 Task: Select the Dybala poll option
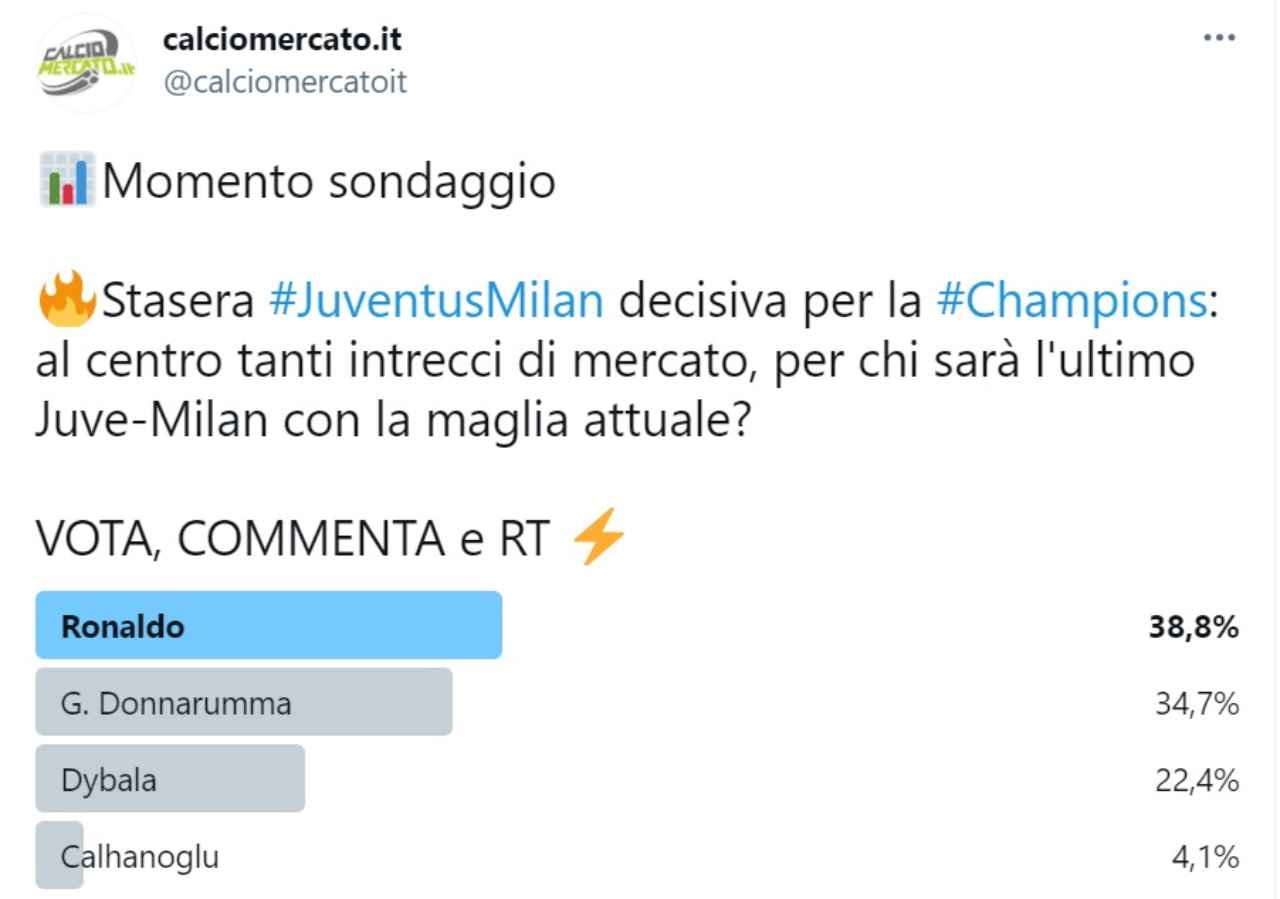click(x=170, y=779)
